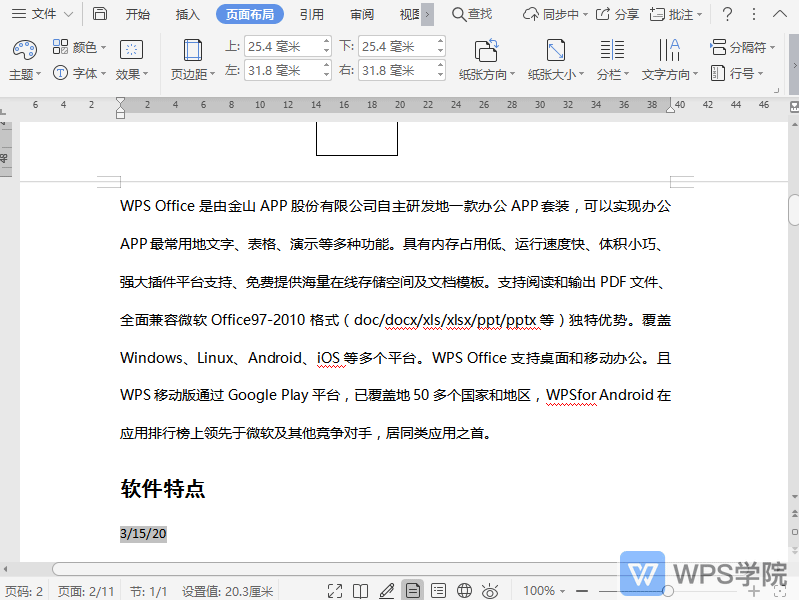Increase the 下 bottom margin value
The image size is (799, 600).
click(x=440, y=41)
